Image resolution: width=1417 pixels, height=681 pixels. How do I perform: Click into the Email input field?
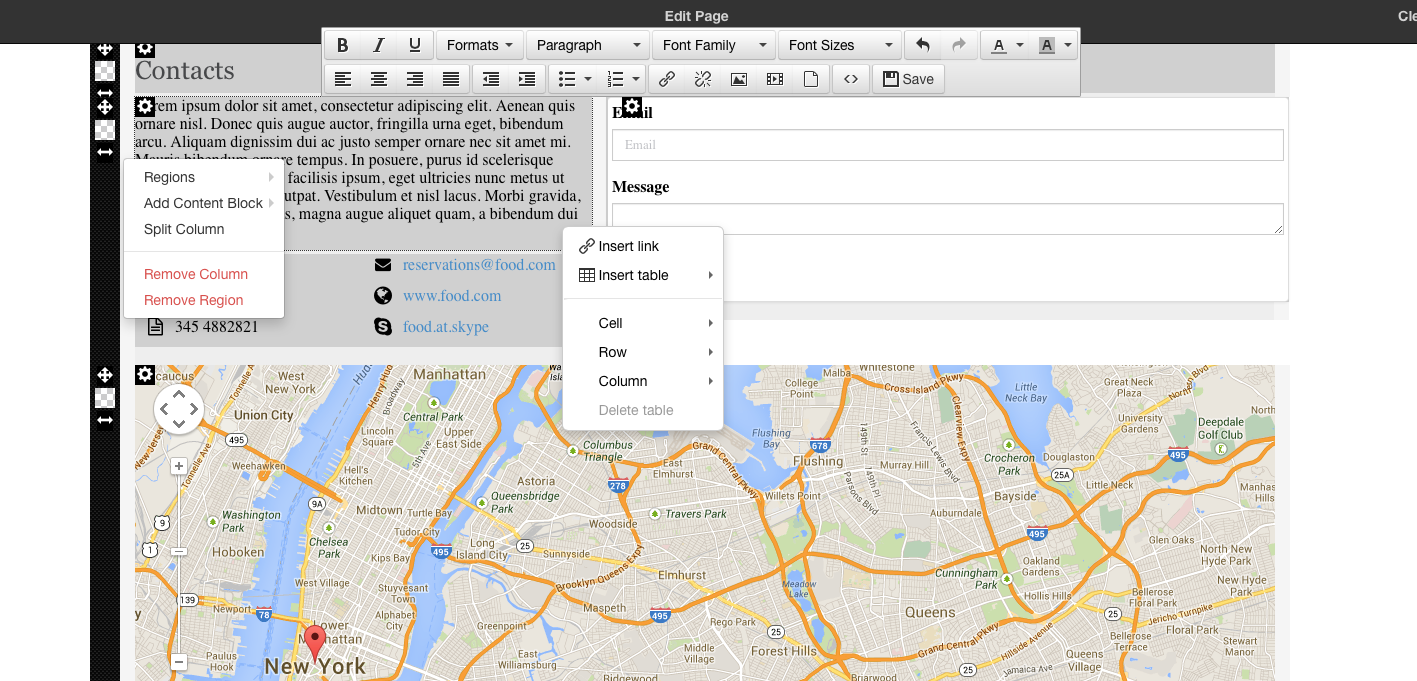pos(947,145)
